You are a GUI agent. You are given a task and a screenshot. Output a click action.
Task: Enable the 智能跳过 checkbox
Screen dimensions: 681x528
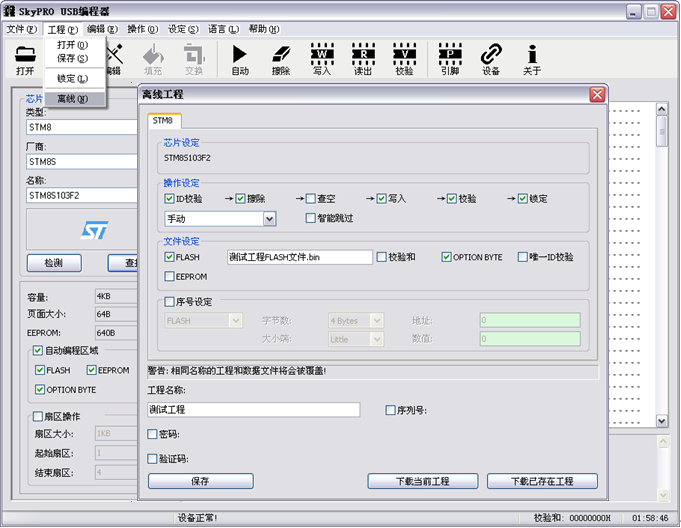311,218
